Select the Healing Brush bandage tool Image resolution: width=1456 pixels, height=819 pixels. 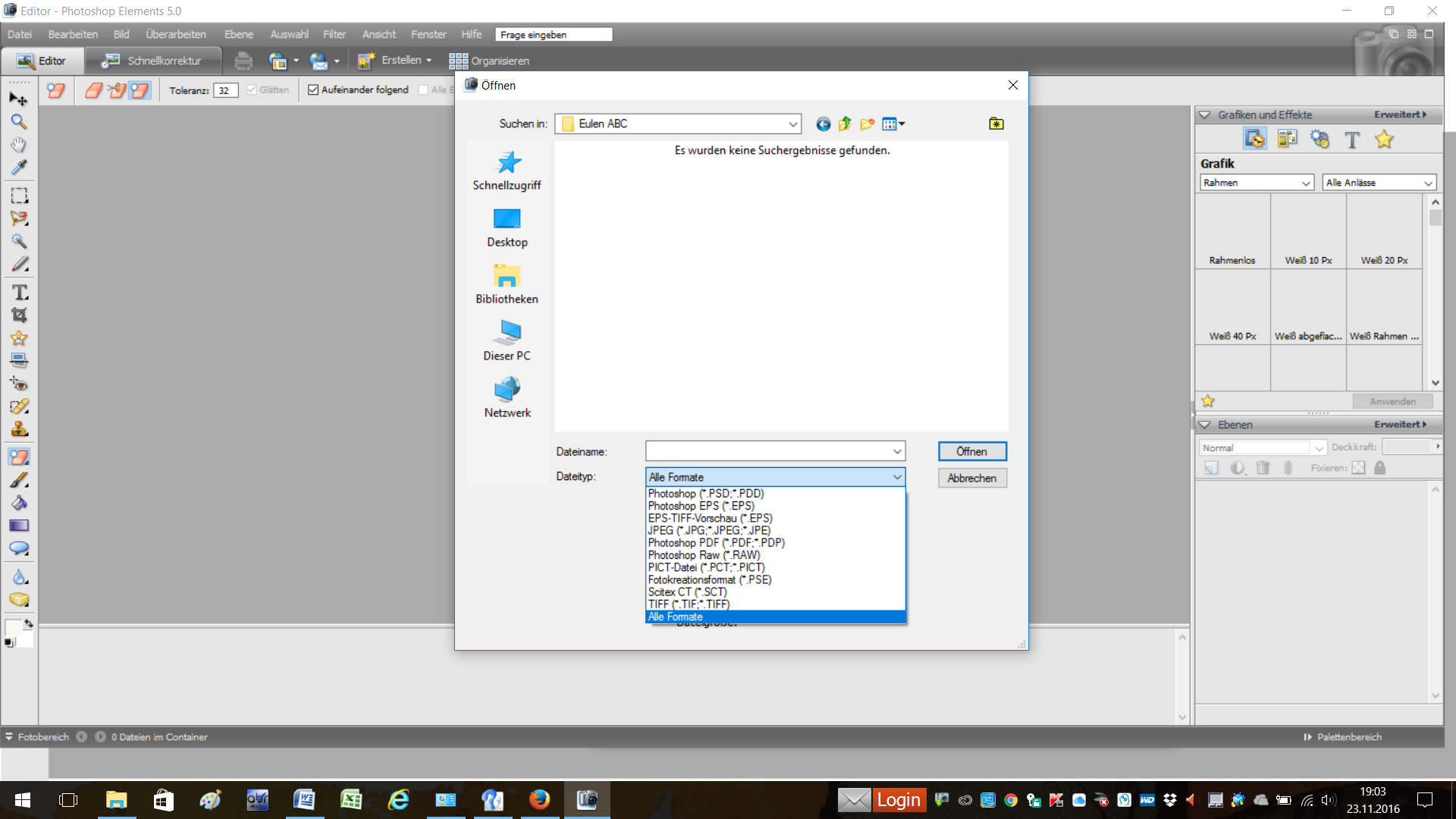point(19,406)
